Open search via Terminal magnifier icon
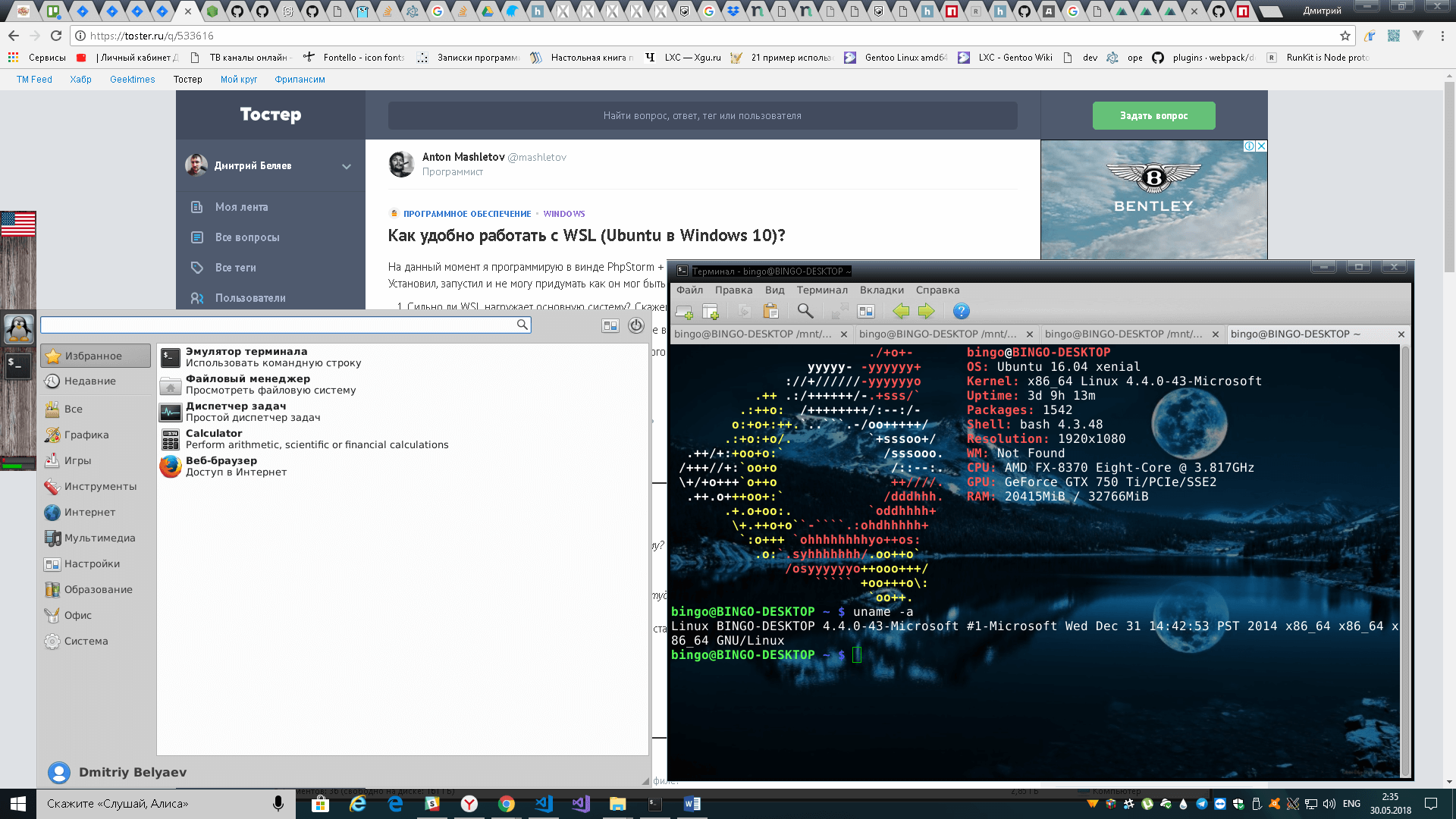 pyautogui.click(x=805, y=311)
